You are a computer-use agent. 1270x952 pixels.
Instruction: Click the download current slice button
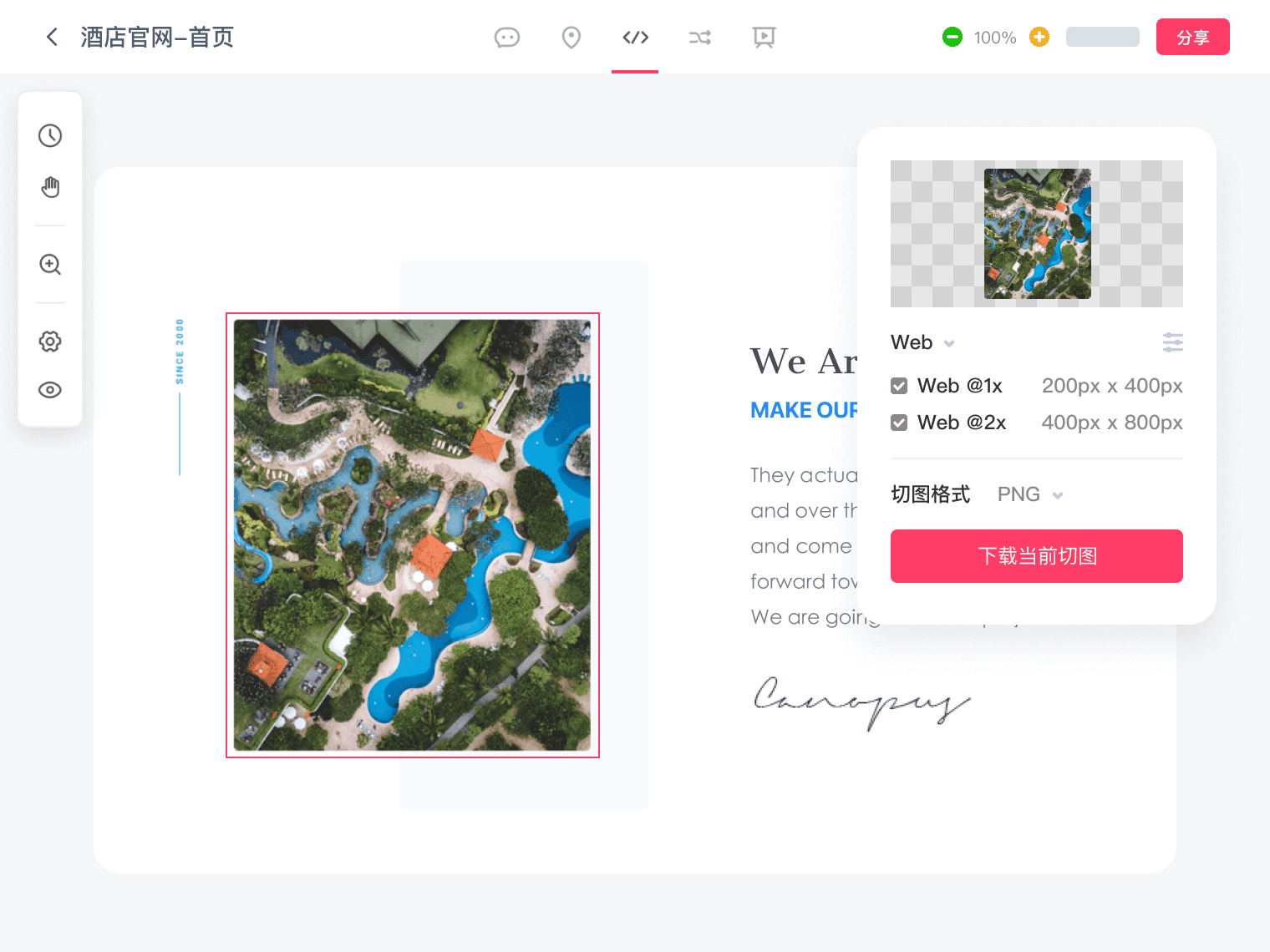1036,556
